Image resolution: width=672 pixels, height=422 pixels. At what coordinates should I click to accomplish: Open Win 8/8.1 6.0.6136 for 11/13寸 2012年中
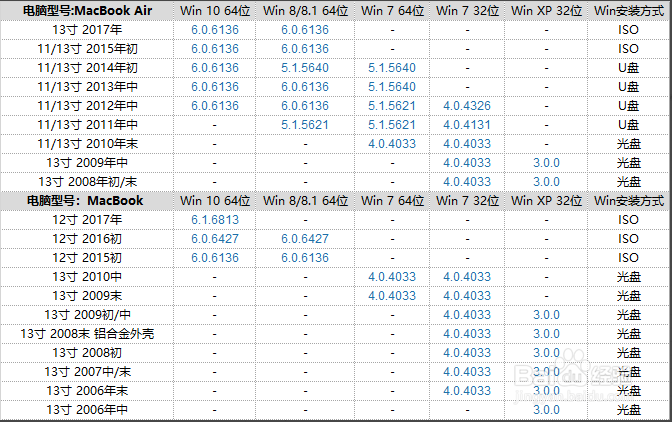(305, 106)
